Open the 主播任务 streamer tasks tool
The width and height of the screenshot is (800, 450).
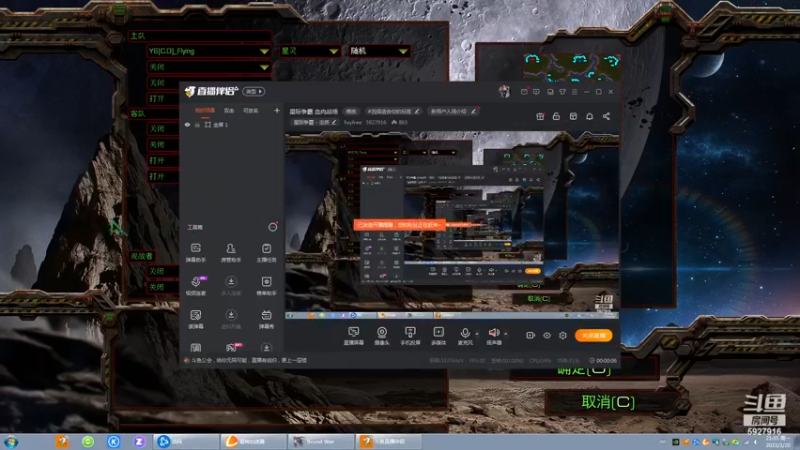[266, 252]
